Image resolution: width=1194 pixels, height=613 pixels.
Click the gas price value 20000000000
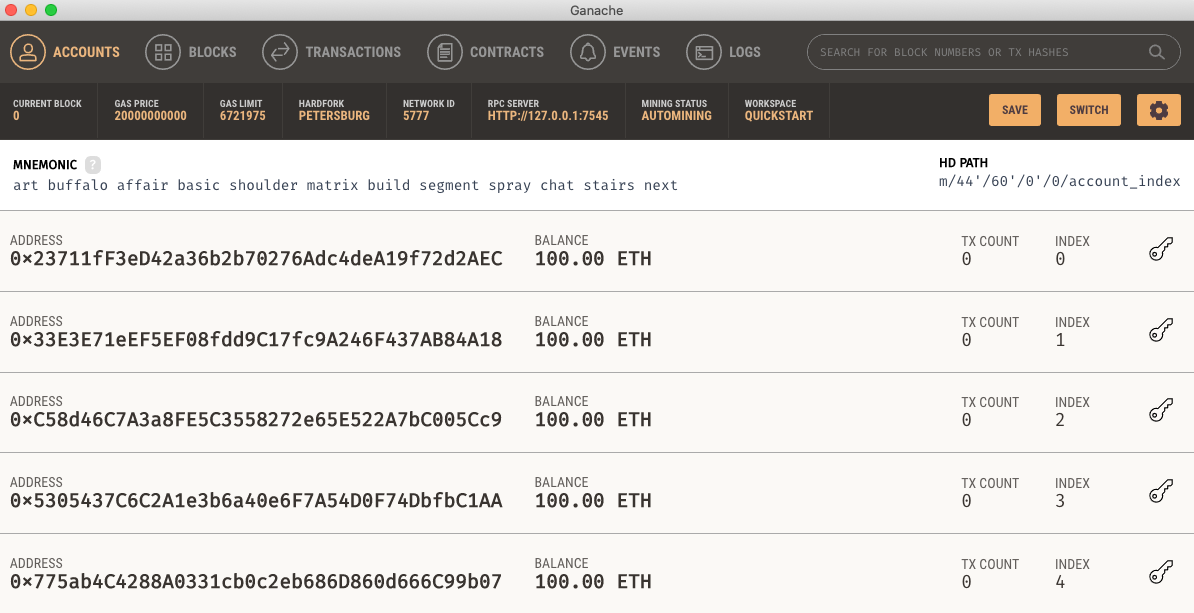coord(151,116)
